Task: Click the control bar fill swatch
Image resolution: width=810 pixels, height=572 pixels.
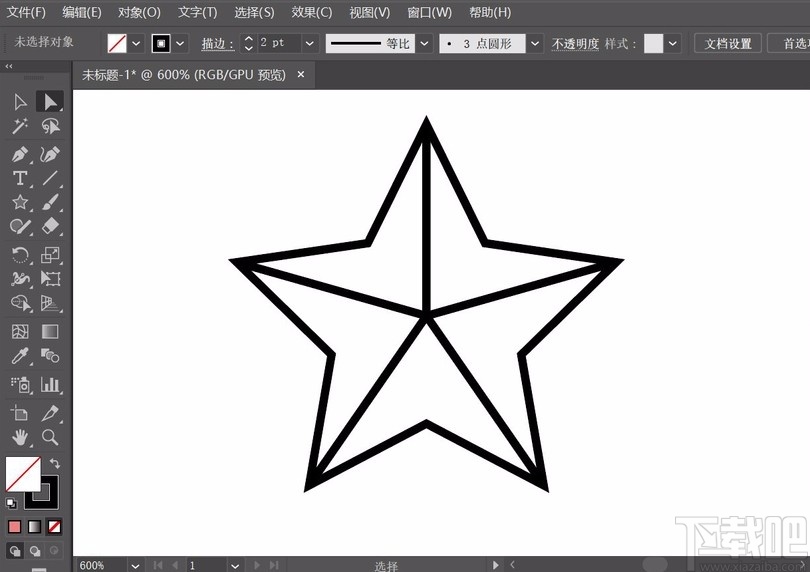Action: [x=117, y=43]
